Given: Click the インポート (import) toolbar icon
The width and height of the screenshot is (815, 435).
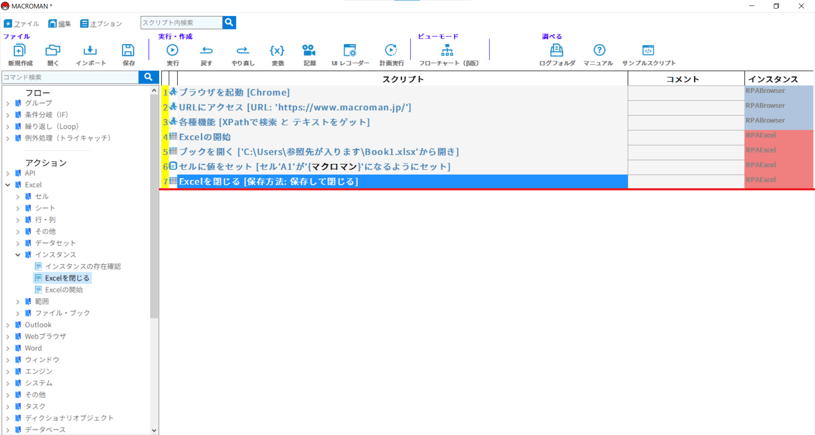Looking at the screenshot, I should [x=90, y=50].
